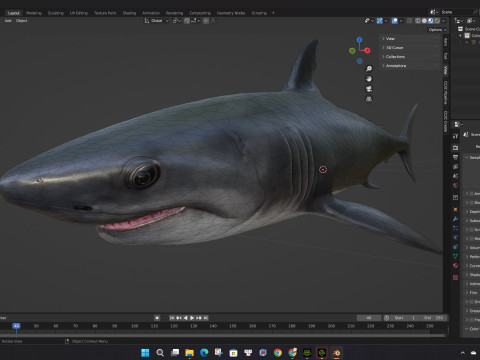Viewport: 480px width, 360px height.
Task: Expand the View panel in the sidebar
Action: point(410,39)
